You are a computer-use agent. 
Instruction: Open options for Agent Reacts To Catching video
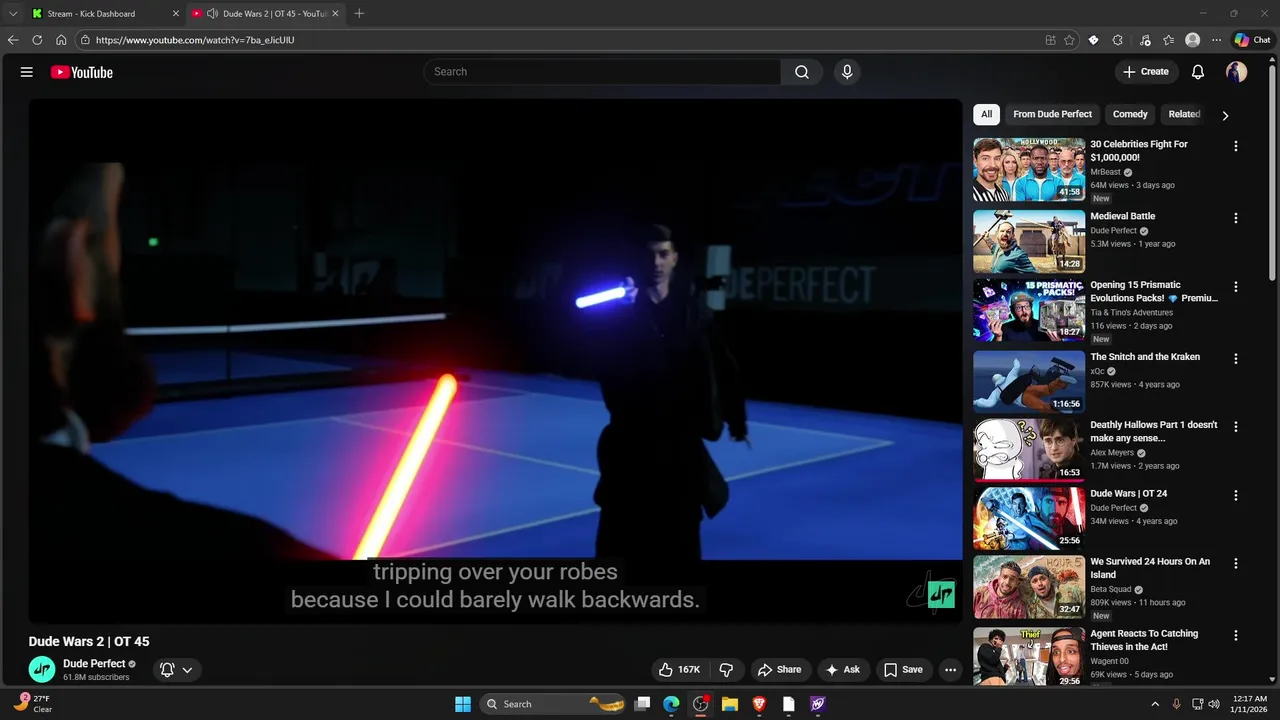(x=1236, y=636)
